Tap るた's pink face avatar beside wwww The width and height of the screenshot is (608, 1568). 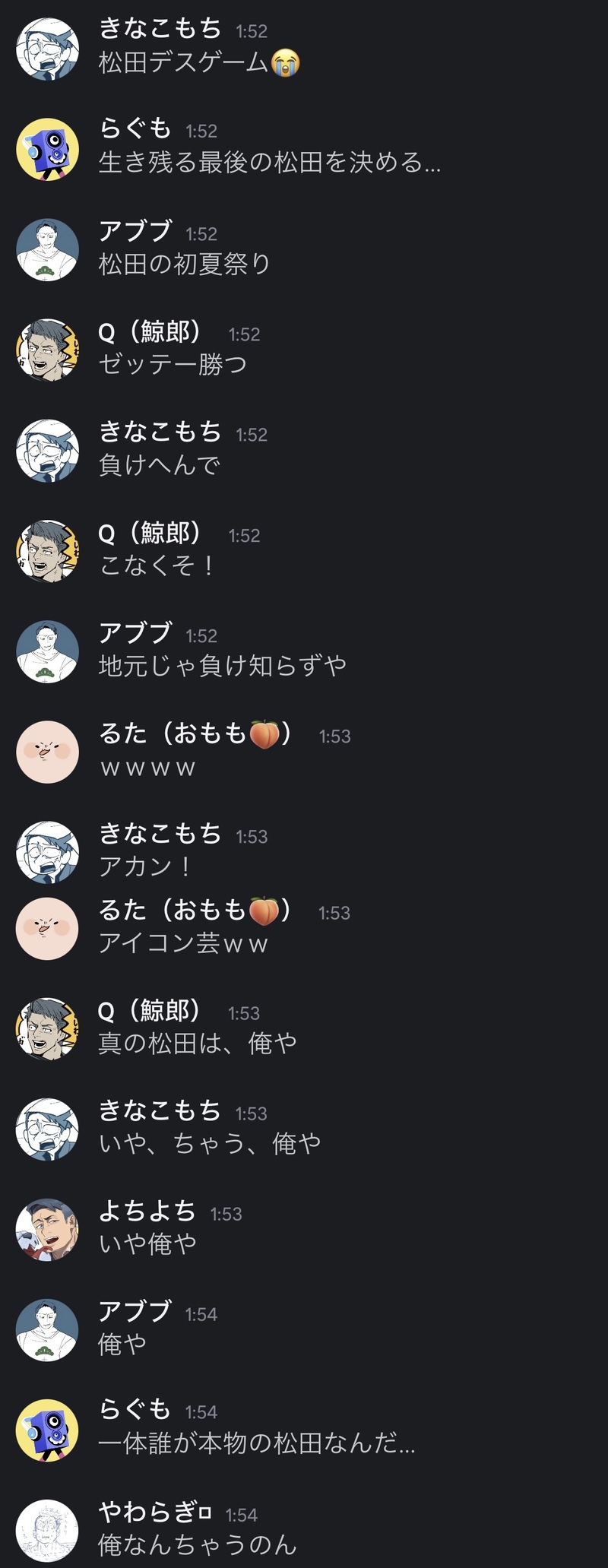pyautogui.click(x=48, y=752)
